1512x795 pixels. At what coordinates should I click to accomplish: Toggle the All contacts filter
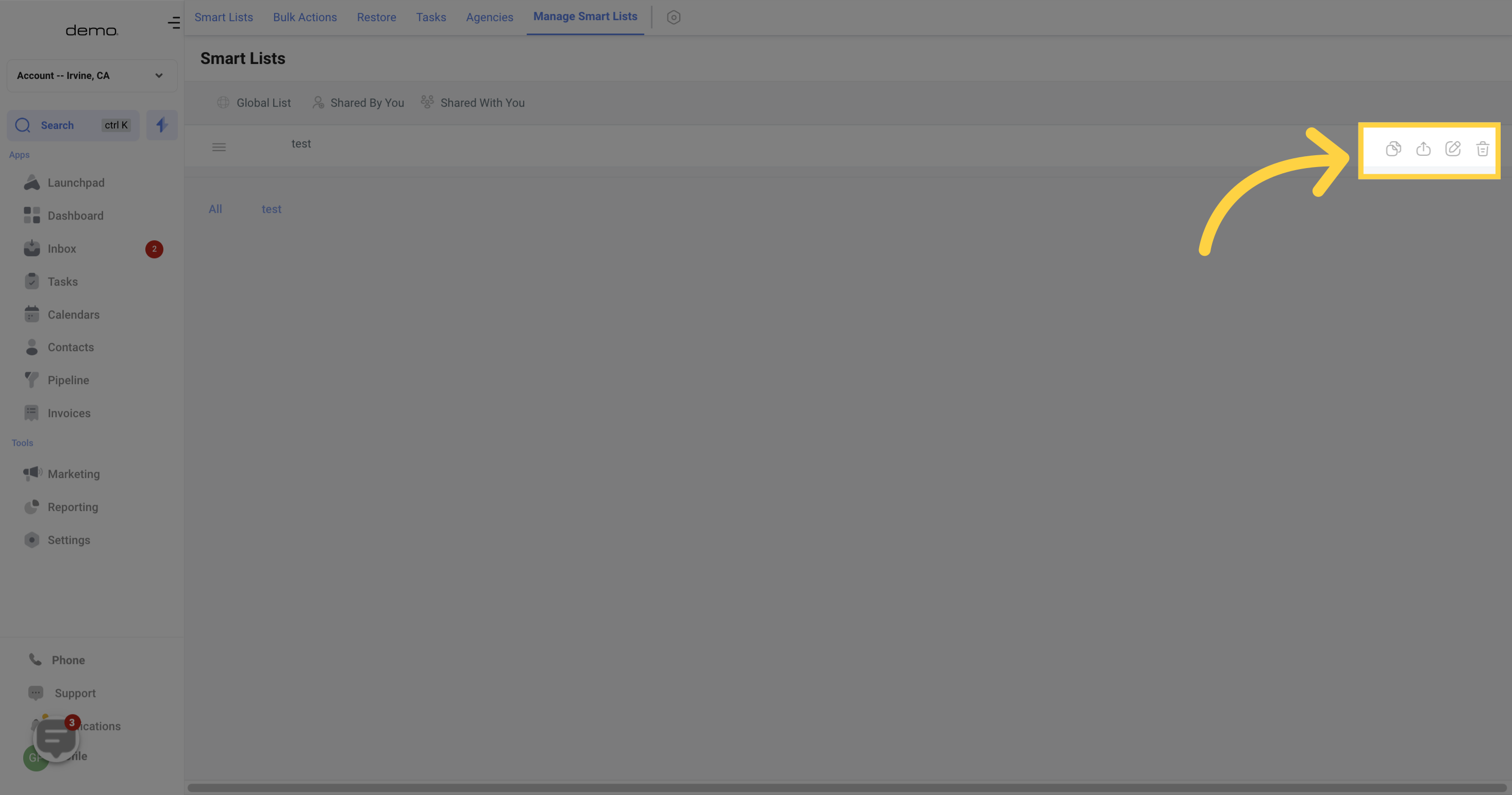coord(214,208)
